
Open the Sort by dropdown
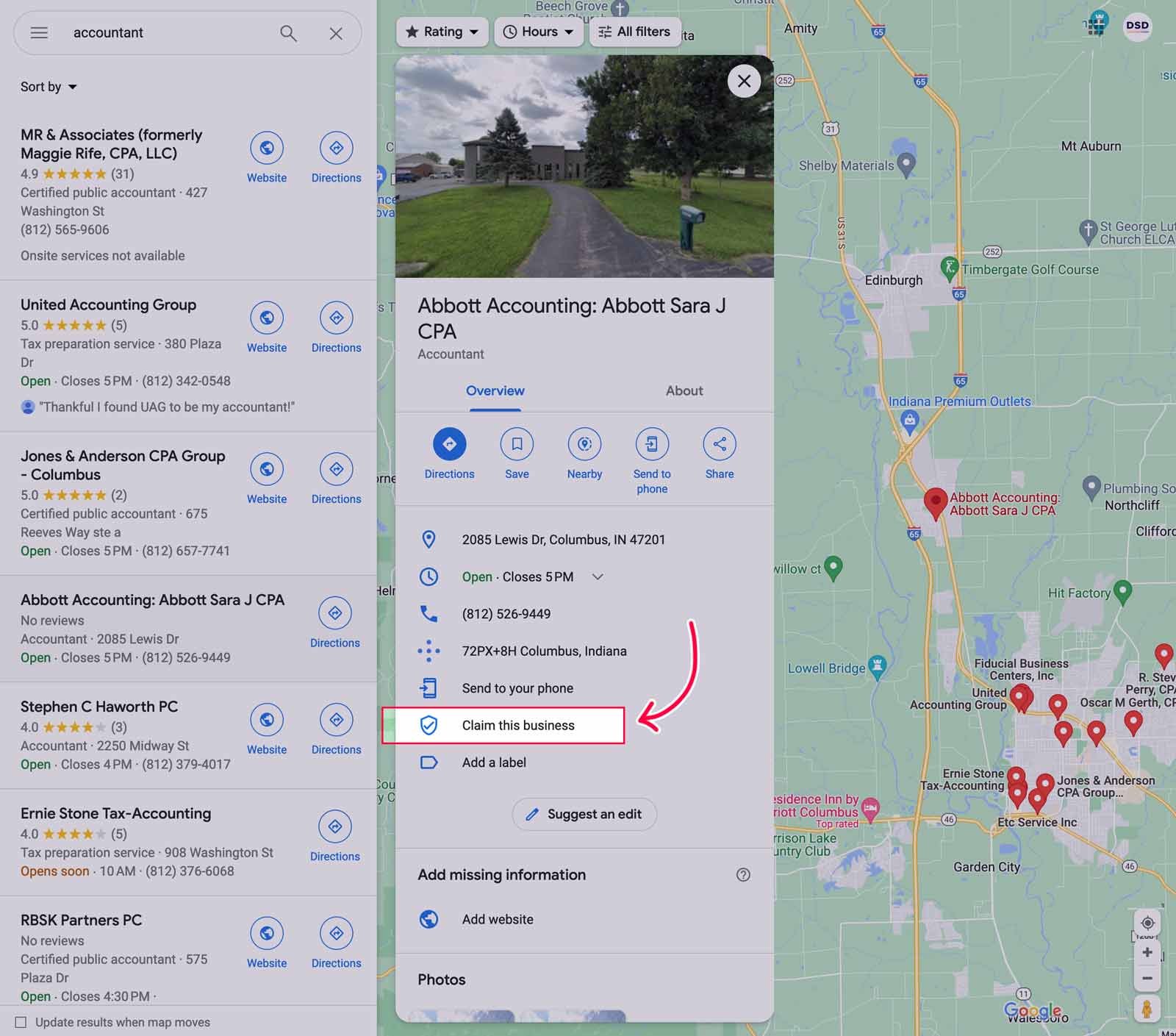tap(48, 86)
